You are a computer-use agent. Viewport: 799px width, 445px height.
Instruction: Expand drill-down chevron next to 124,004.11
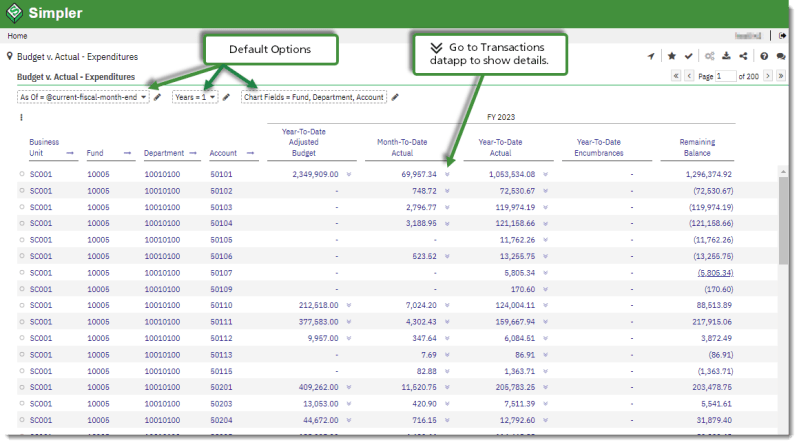(545, 305)
